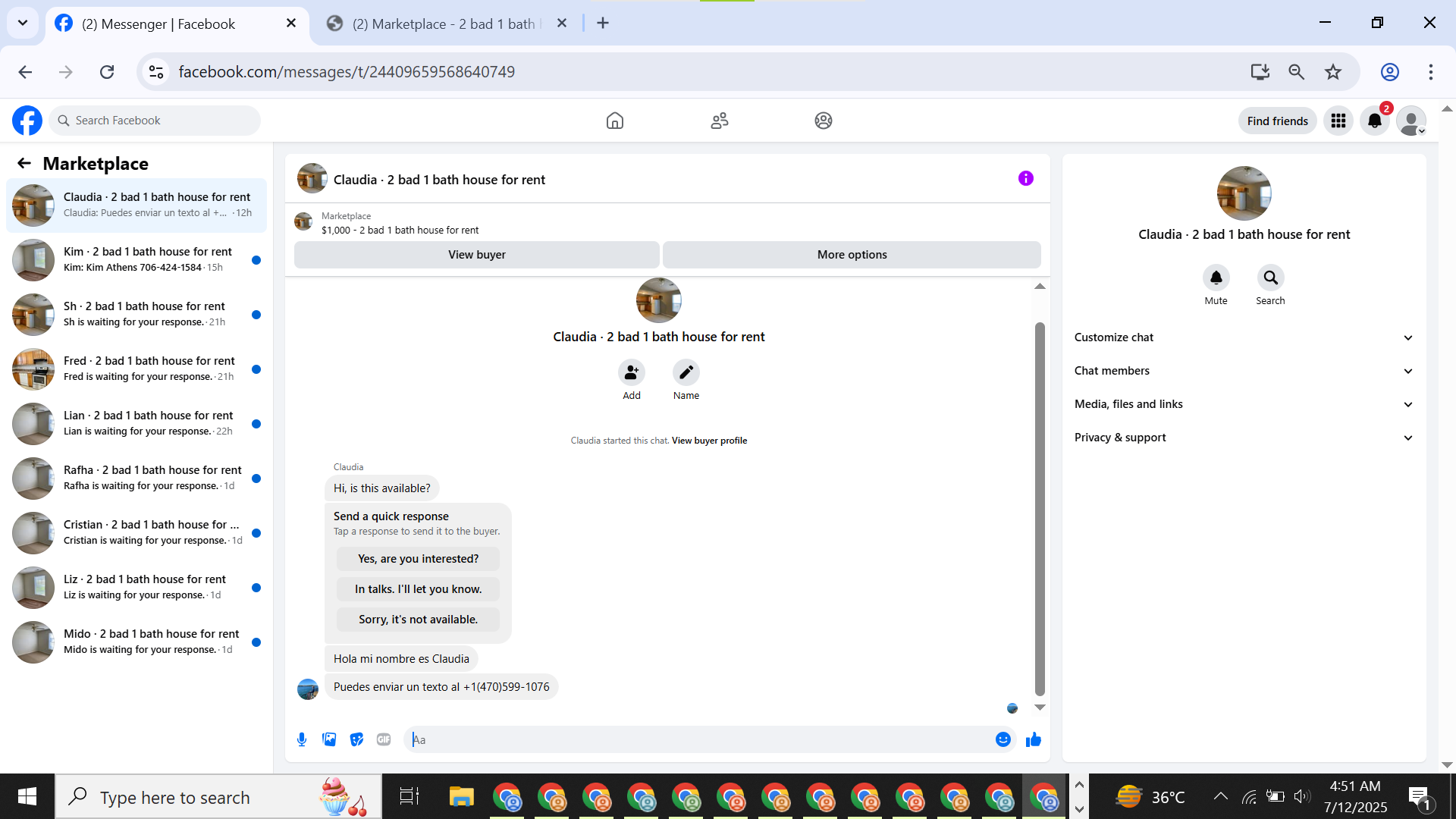Send a thumbs up like
The image size is (1456, 819).
tap(1033, 739)
